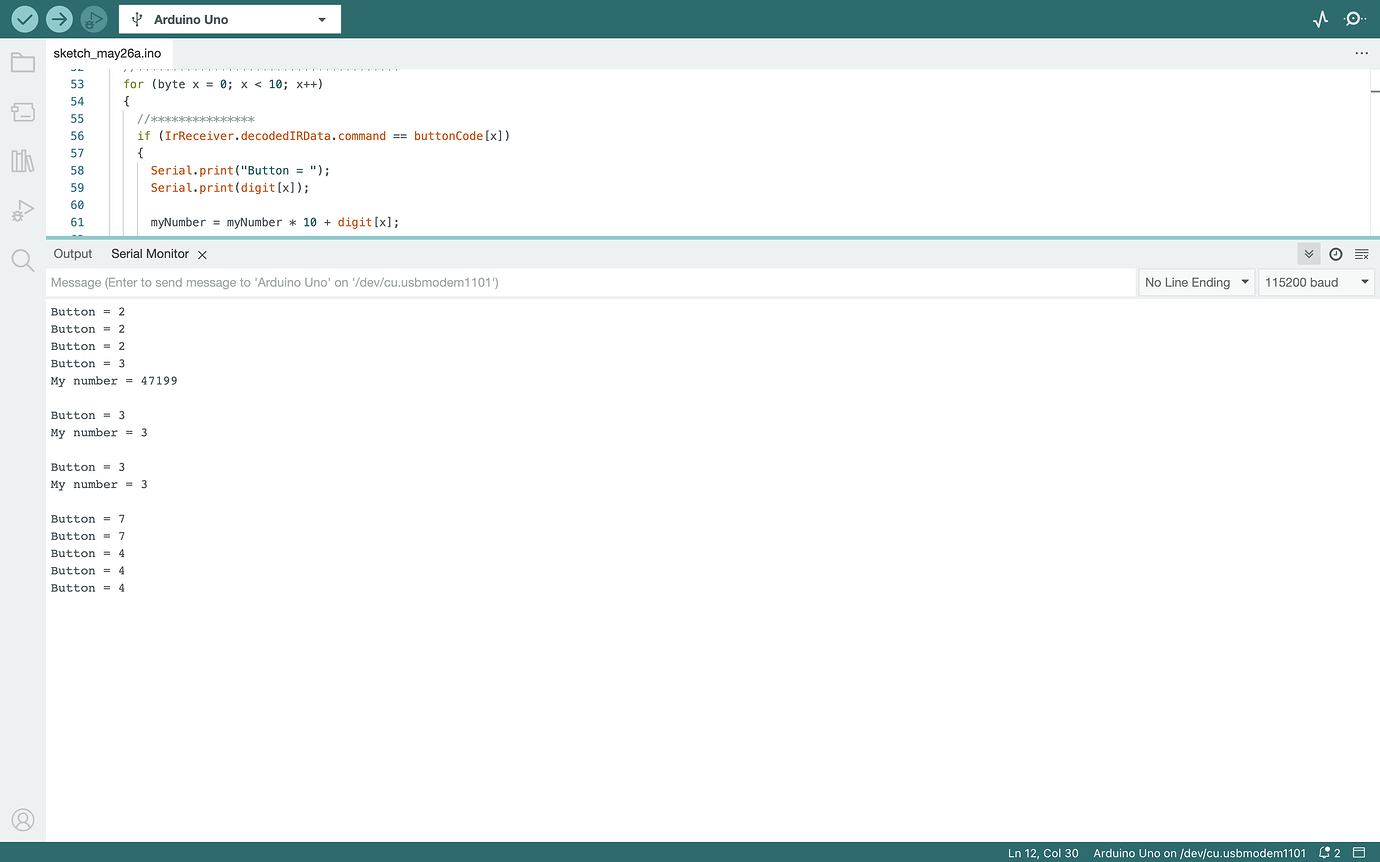
Task: Open the Serial Plotter icon
Action: point(1320,18)
